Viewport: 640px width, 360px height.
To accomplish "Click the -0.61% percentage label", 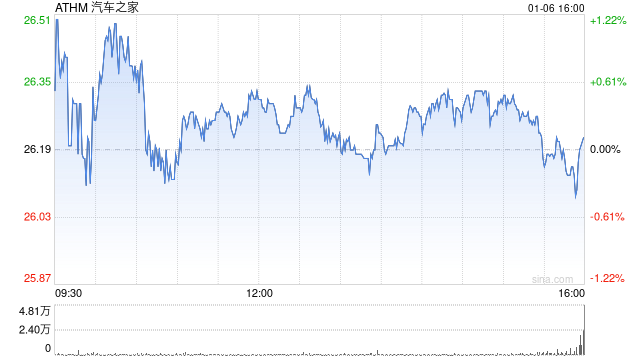I will 607,216.
